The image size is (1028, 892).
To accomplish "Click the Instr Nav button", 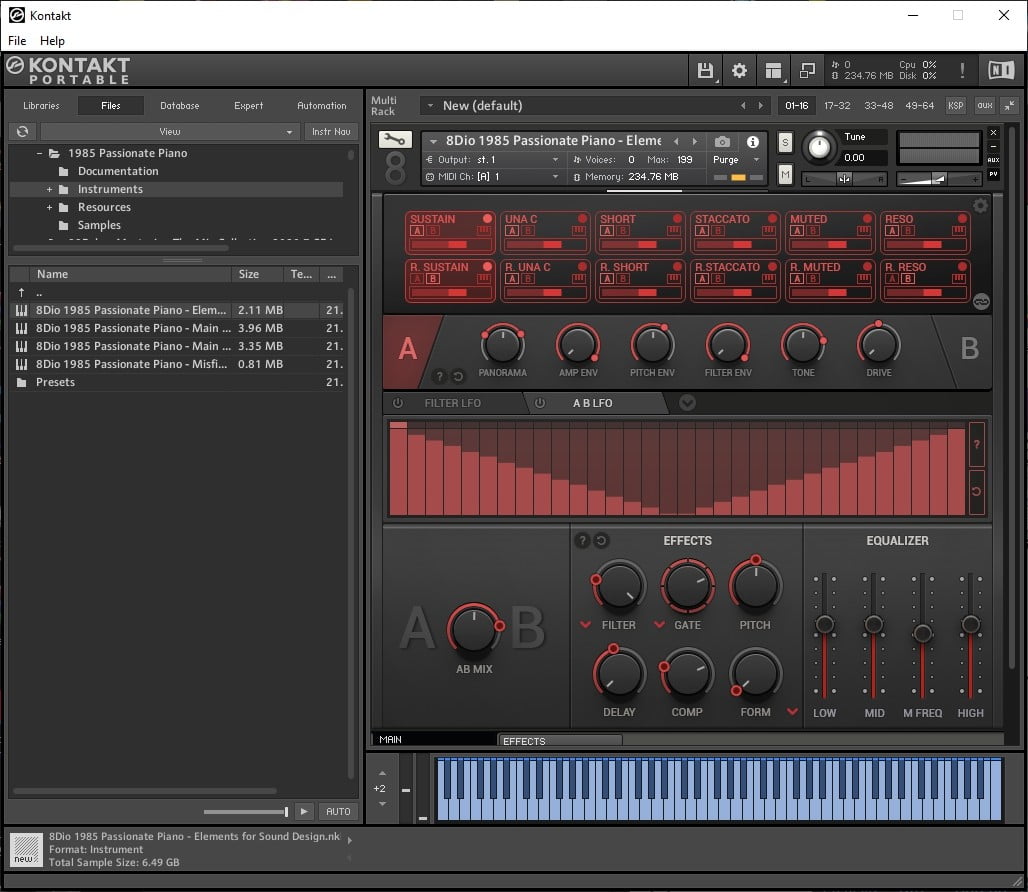I will coord(331,132).
